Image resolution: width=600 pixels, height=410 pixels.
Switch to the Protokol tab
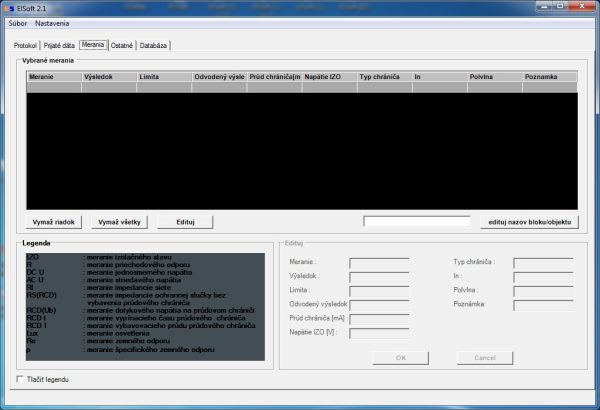25,46
